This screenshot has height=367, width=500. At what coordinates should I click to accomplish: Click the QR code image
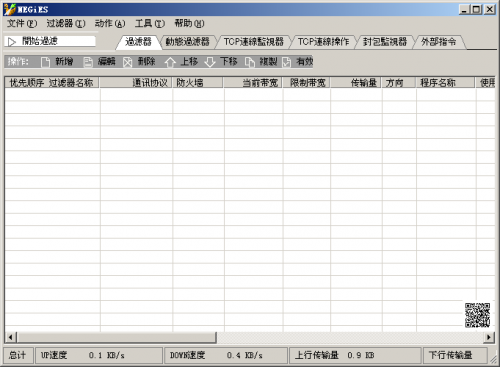tap(477, 315)
